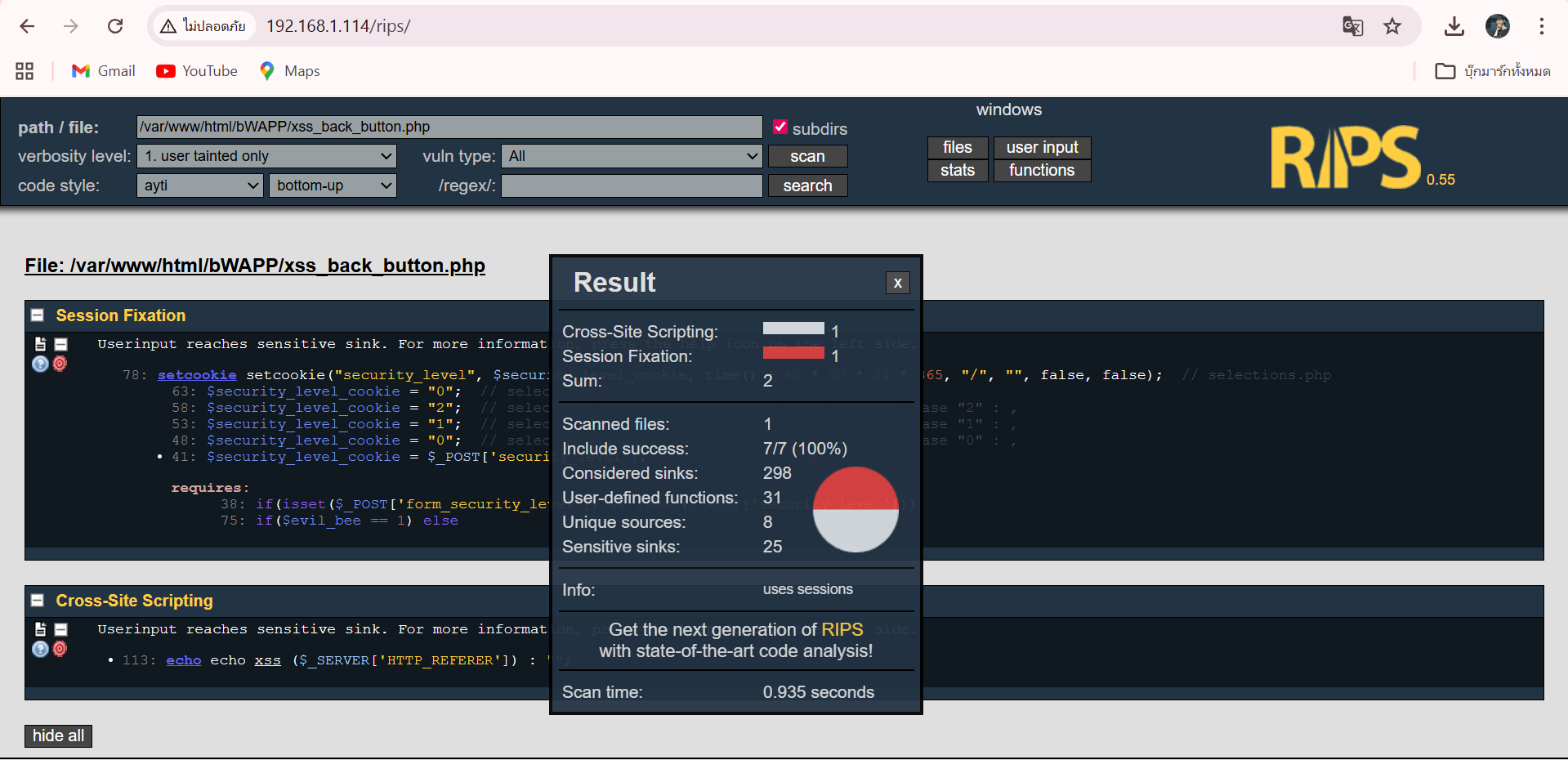Click the regex search input field
The height and width of the screenshot is (760, 1568).
(632, 186)
